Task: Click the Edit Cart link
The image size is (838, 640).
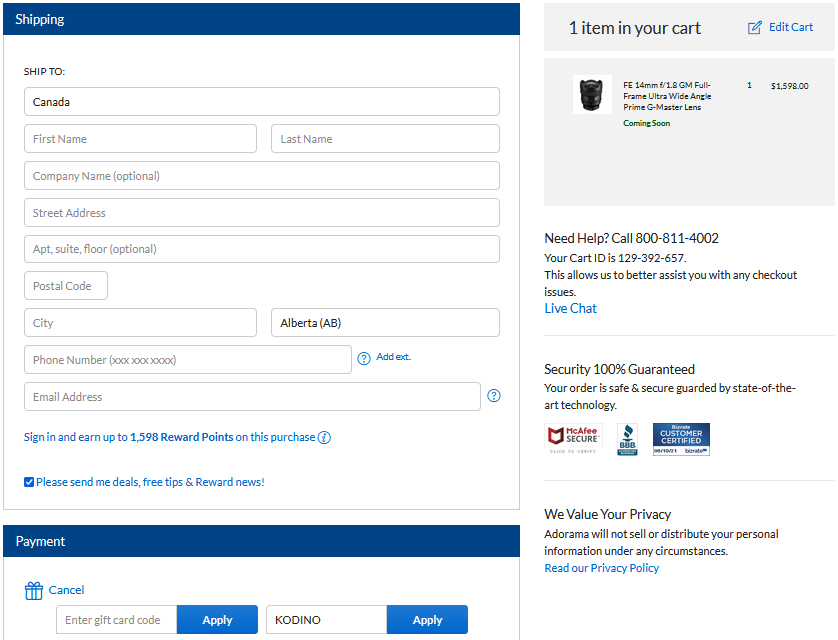Action: coord(790,27)
